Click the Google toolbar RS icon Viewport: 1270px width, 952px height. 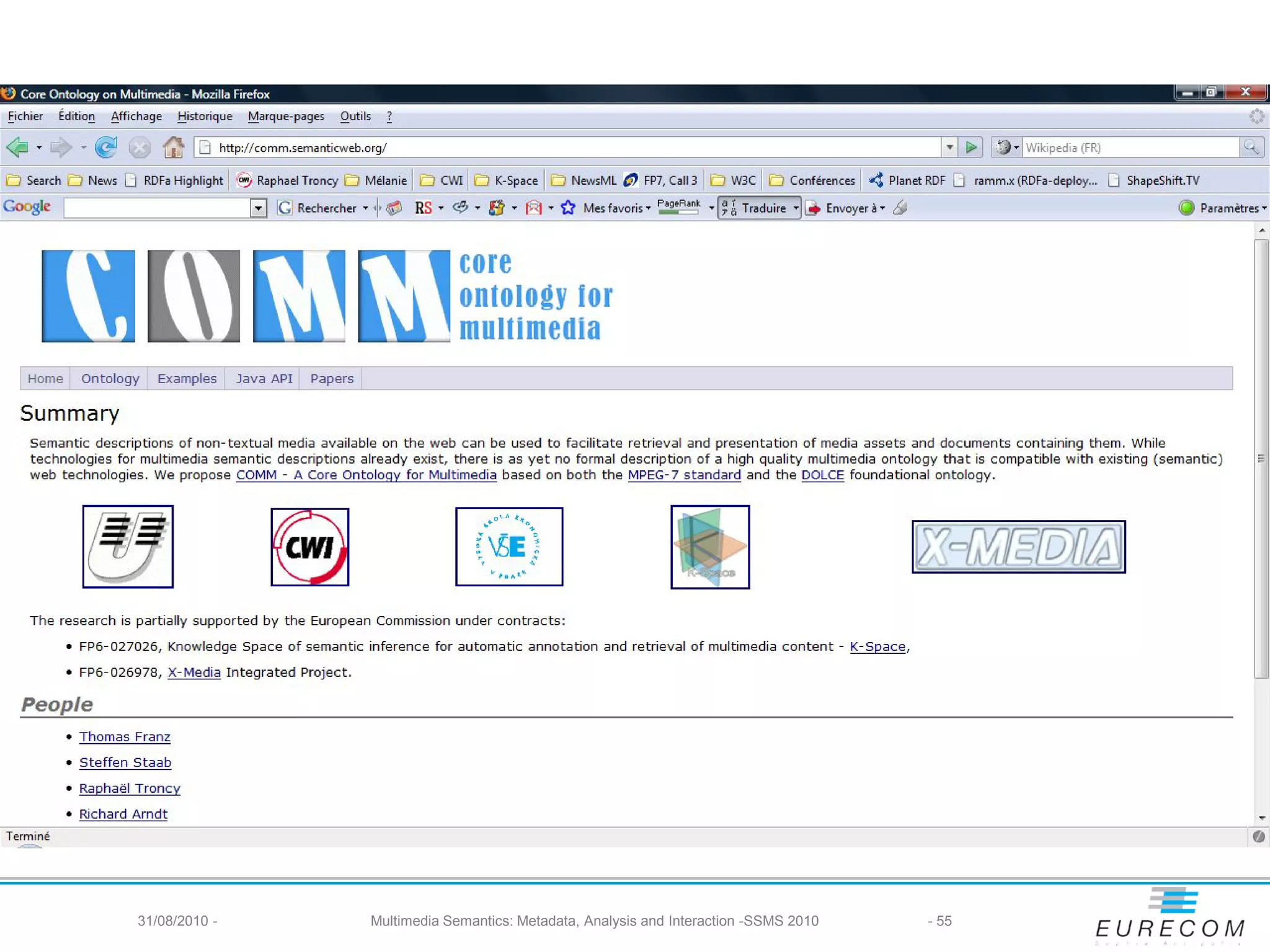pyautogui.click(x=423, y=208)
